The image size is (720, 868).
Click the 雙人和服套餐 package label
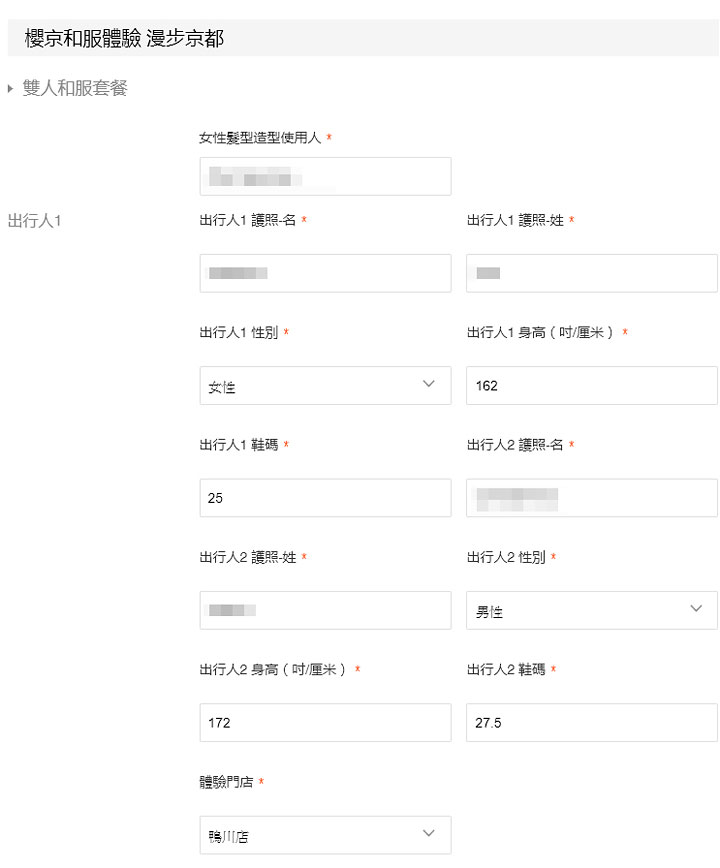pyautogui.click(x=75, y=88)
